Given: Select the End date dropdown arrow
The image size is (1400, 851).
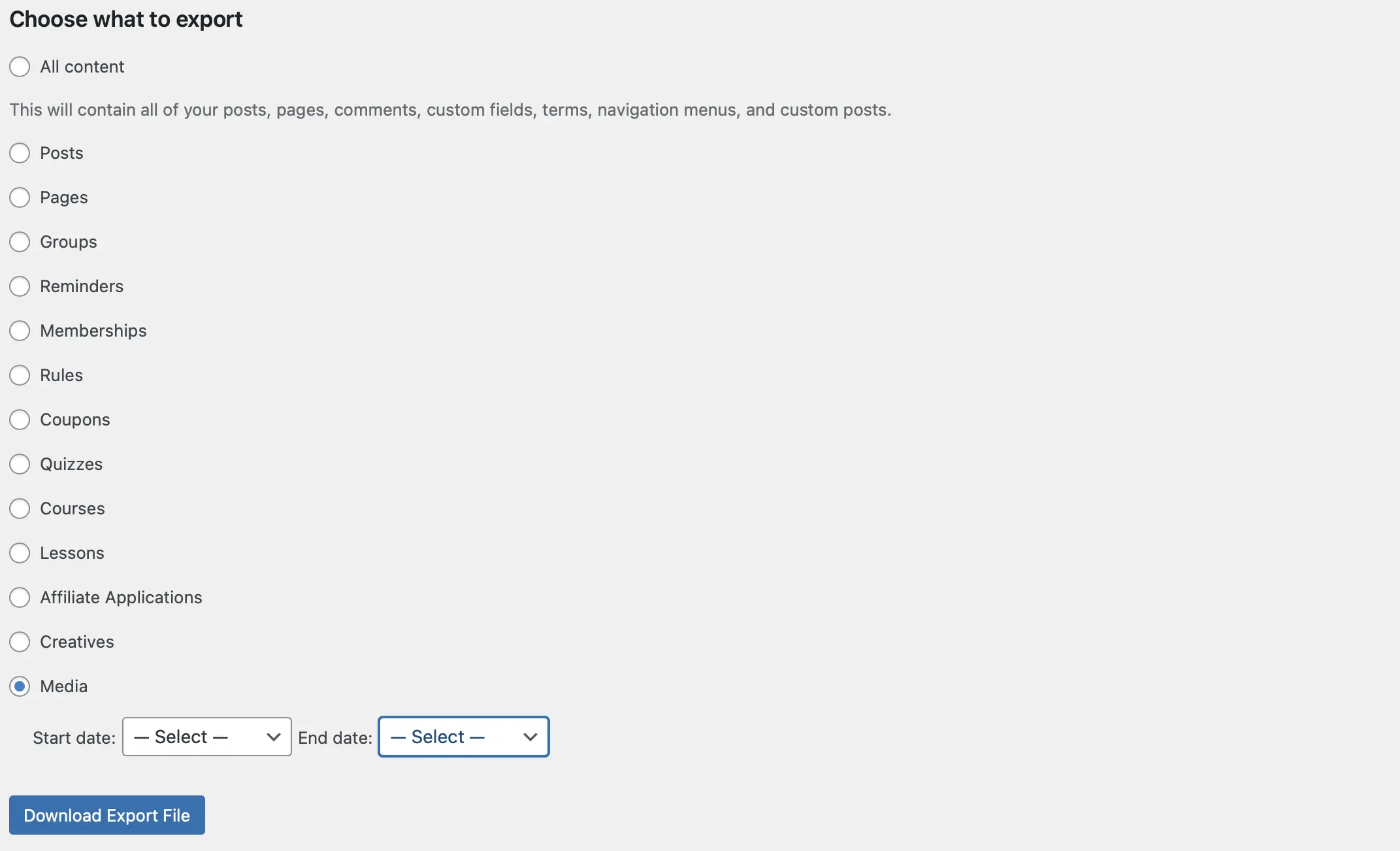Looking at the screenshot, I should pos(529,736).
